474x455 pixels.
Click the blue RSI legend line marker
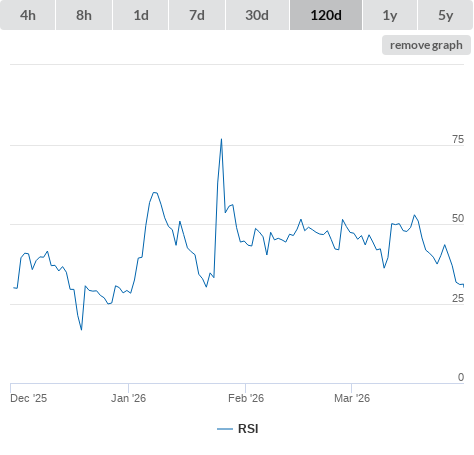click(x=225, y=429)
